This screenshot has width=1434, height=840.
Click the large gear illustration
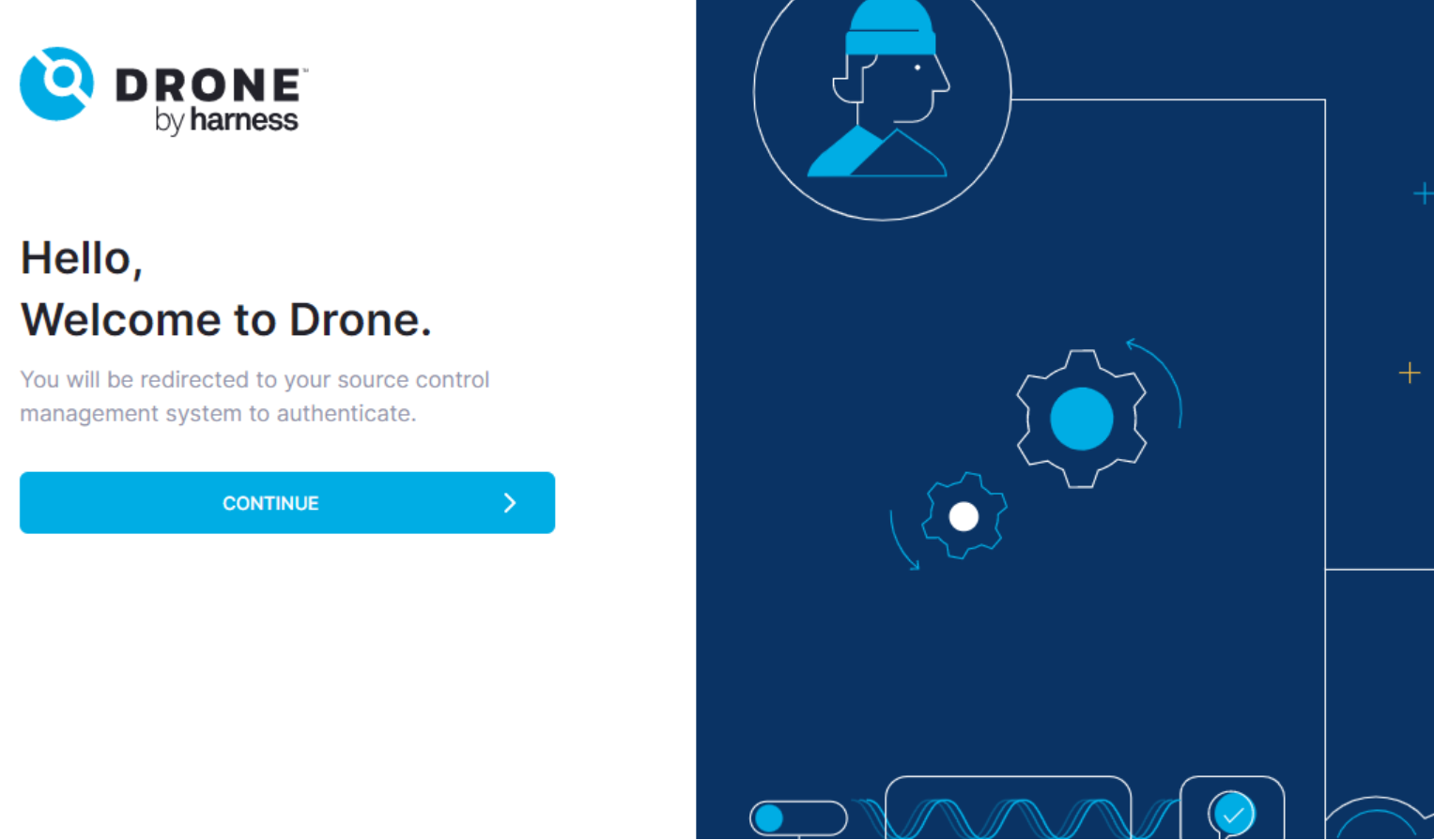pos(1081,419)
